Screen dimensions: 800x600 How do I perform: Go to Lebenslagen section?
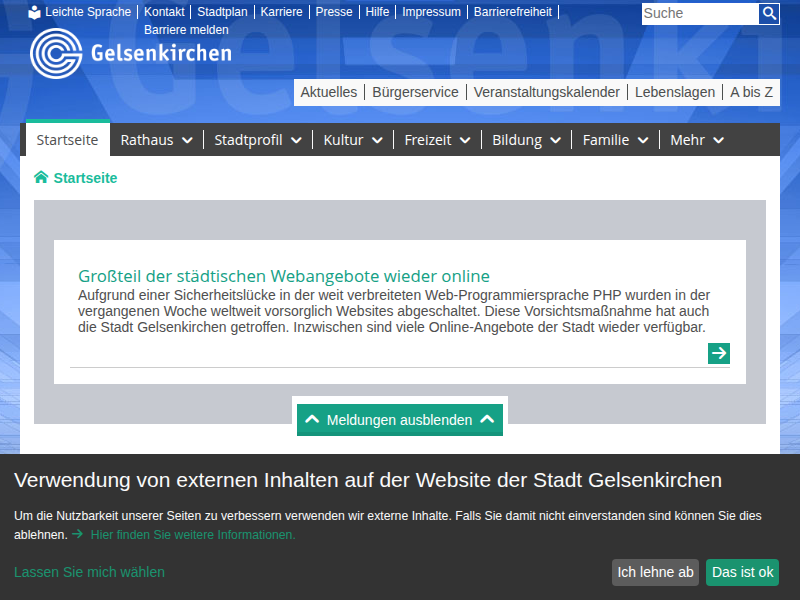674,92
